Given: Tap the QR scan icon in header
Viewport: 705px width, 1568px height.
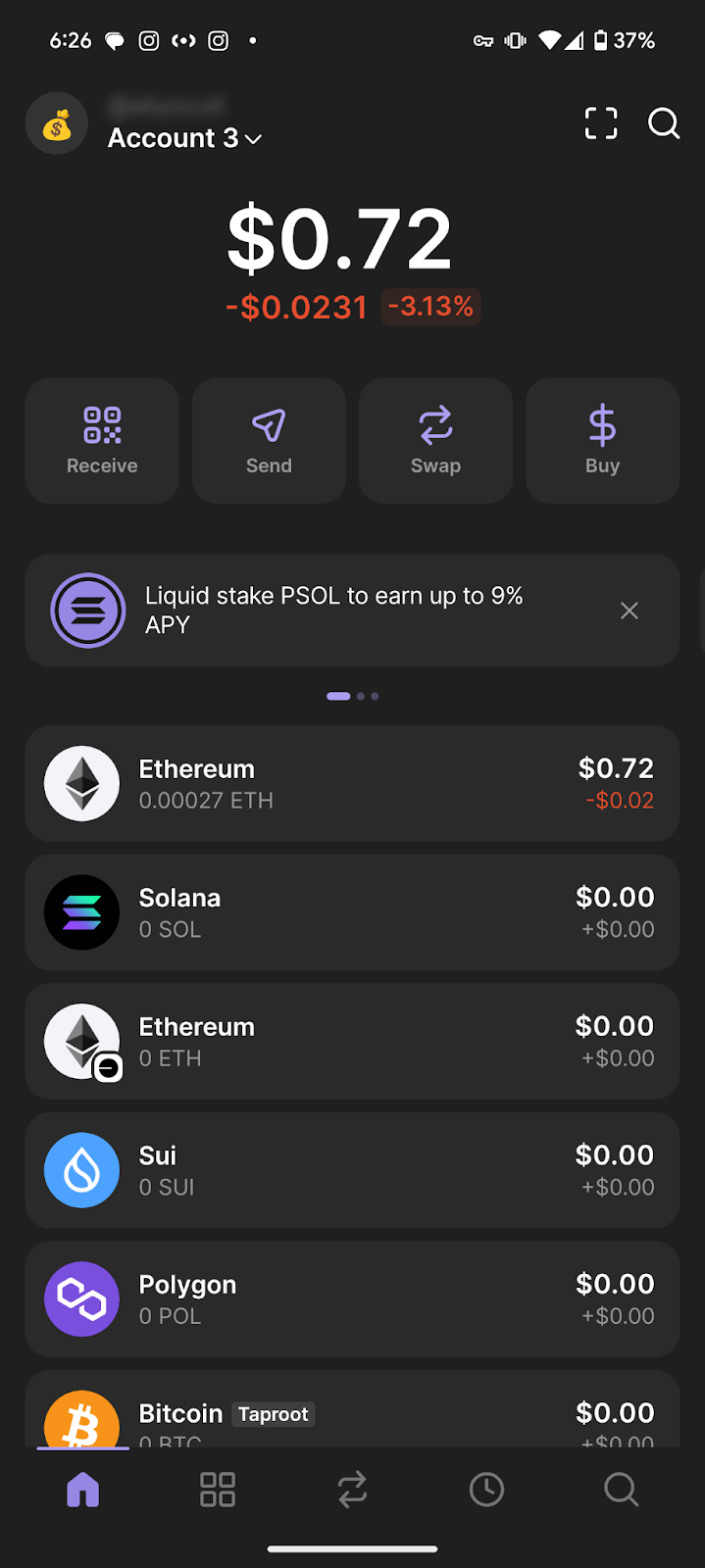Looking at the screenshot, I should [x=601, y=123].
